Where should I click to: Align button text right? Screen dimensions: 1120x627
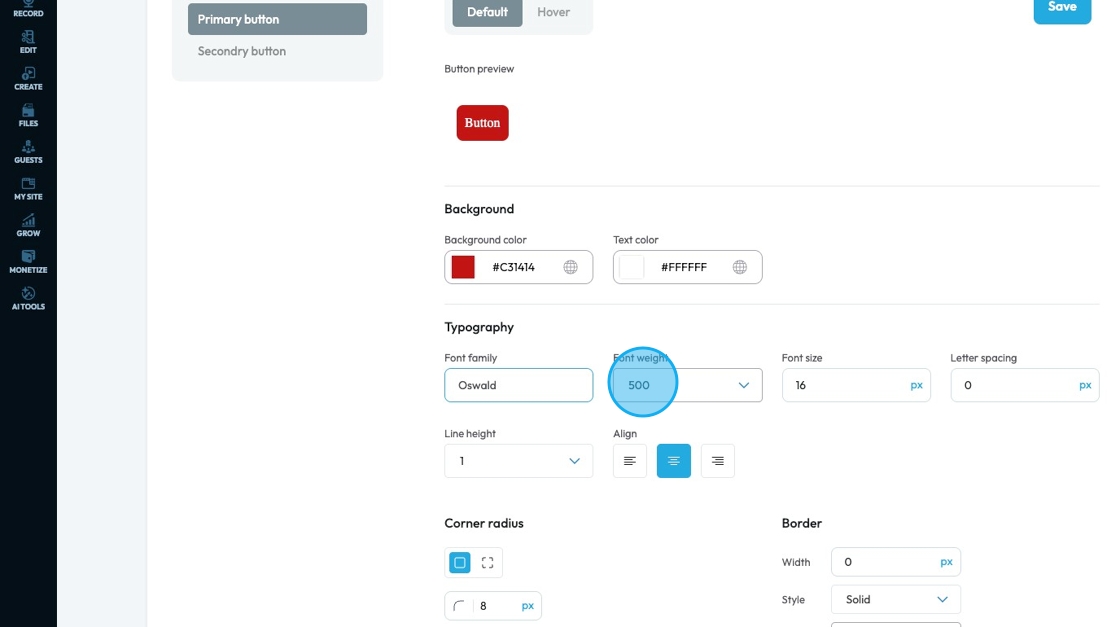(717, 461)
